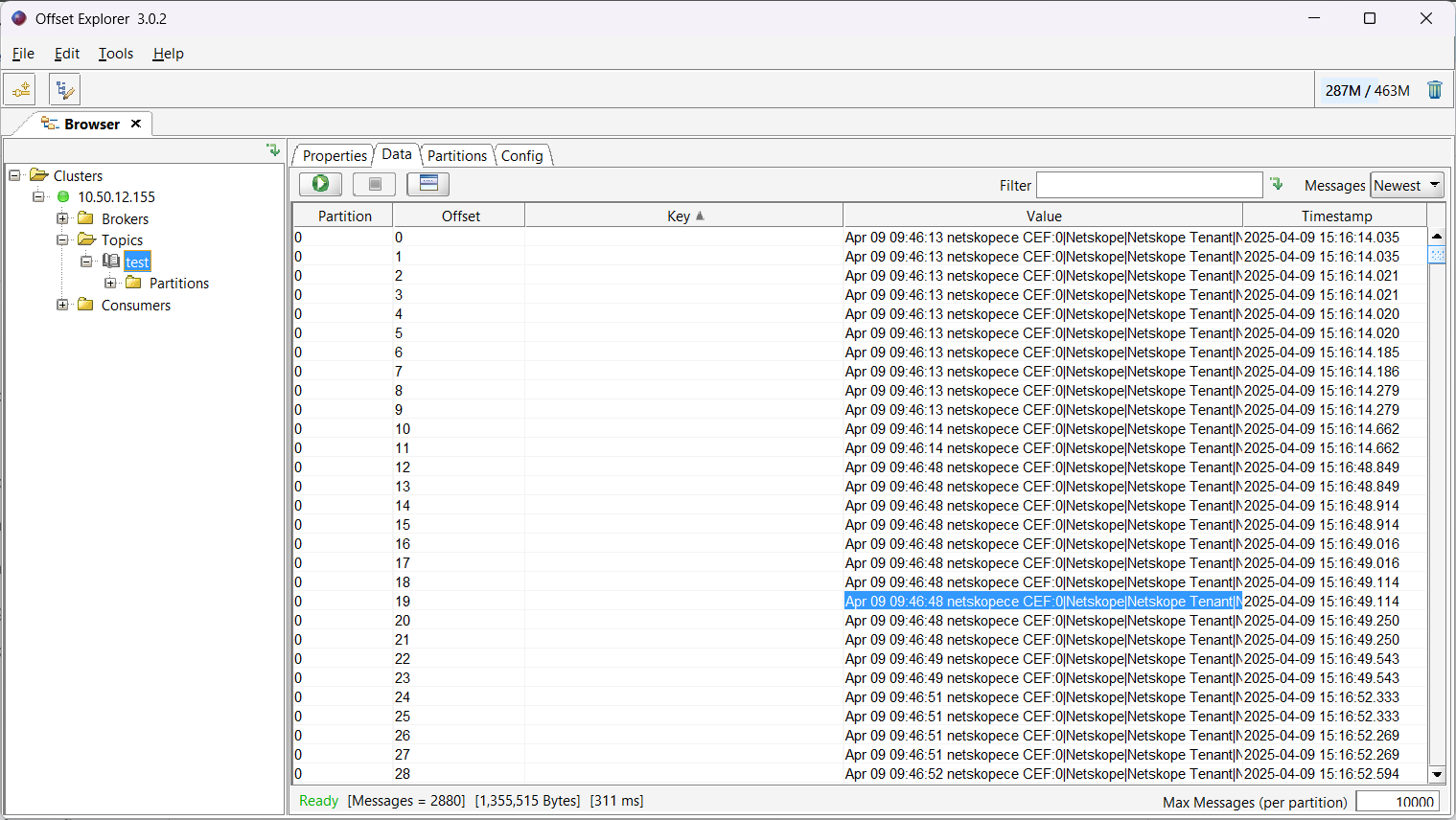Click the value cell of offset 12
The height and width of the screenshot is (820, 1456).
pos(1043,467)
